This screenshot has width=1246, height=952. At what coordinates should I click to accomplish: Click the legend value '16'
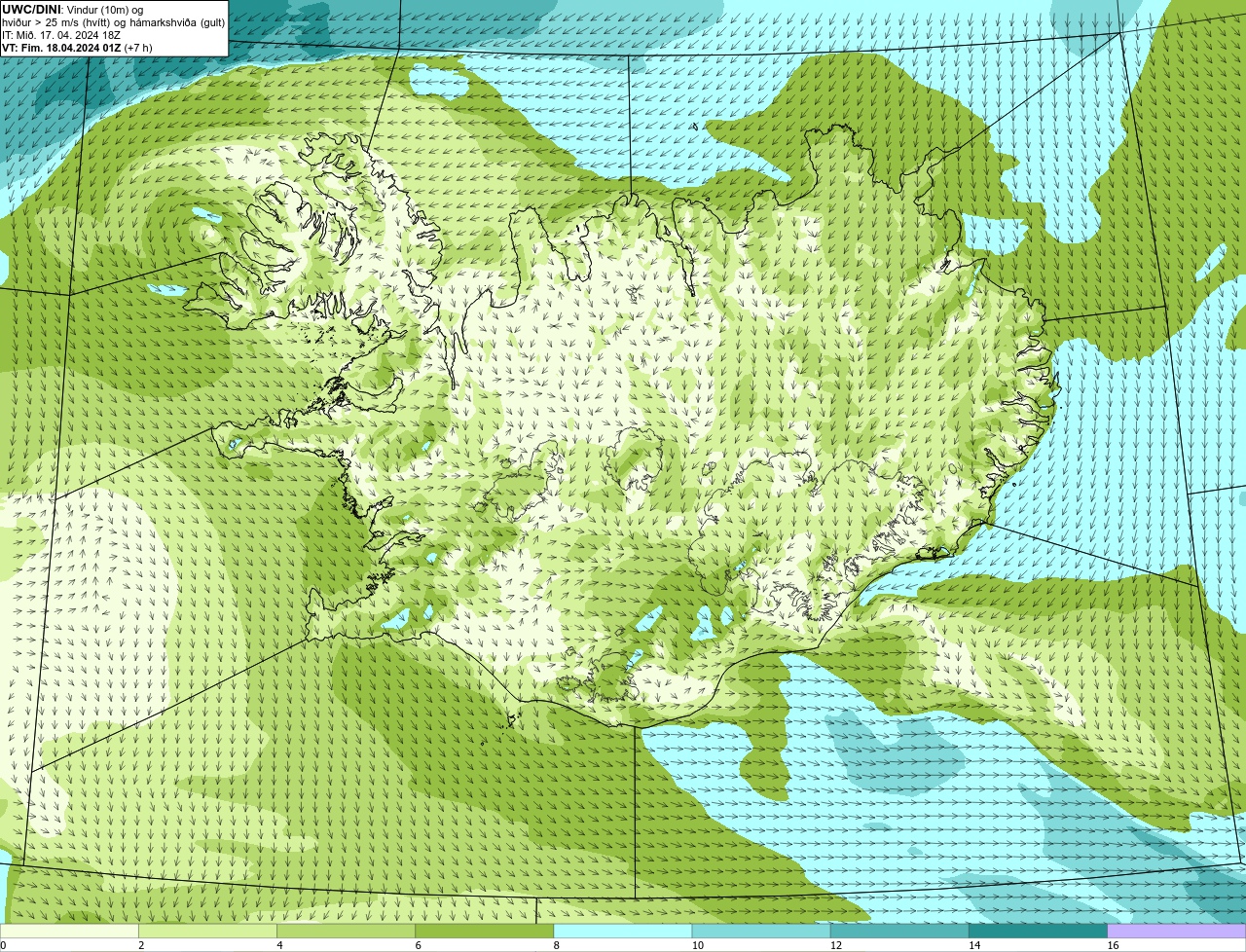(1113, 945)
